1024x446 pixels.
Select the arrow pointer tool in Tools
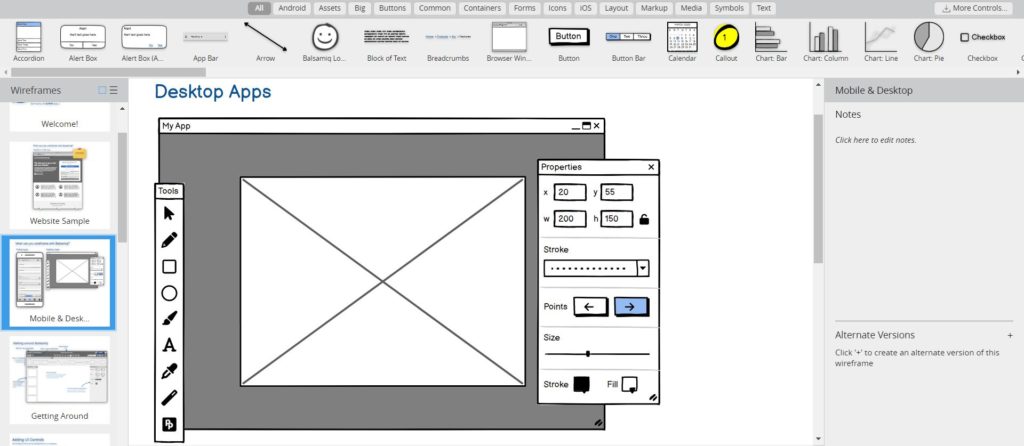click(x=169, y=214)
